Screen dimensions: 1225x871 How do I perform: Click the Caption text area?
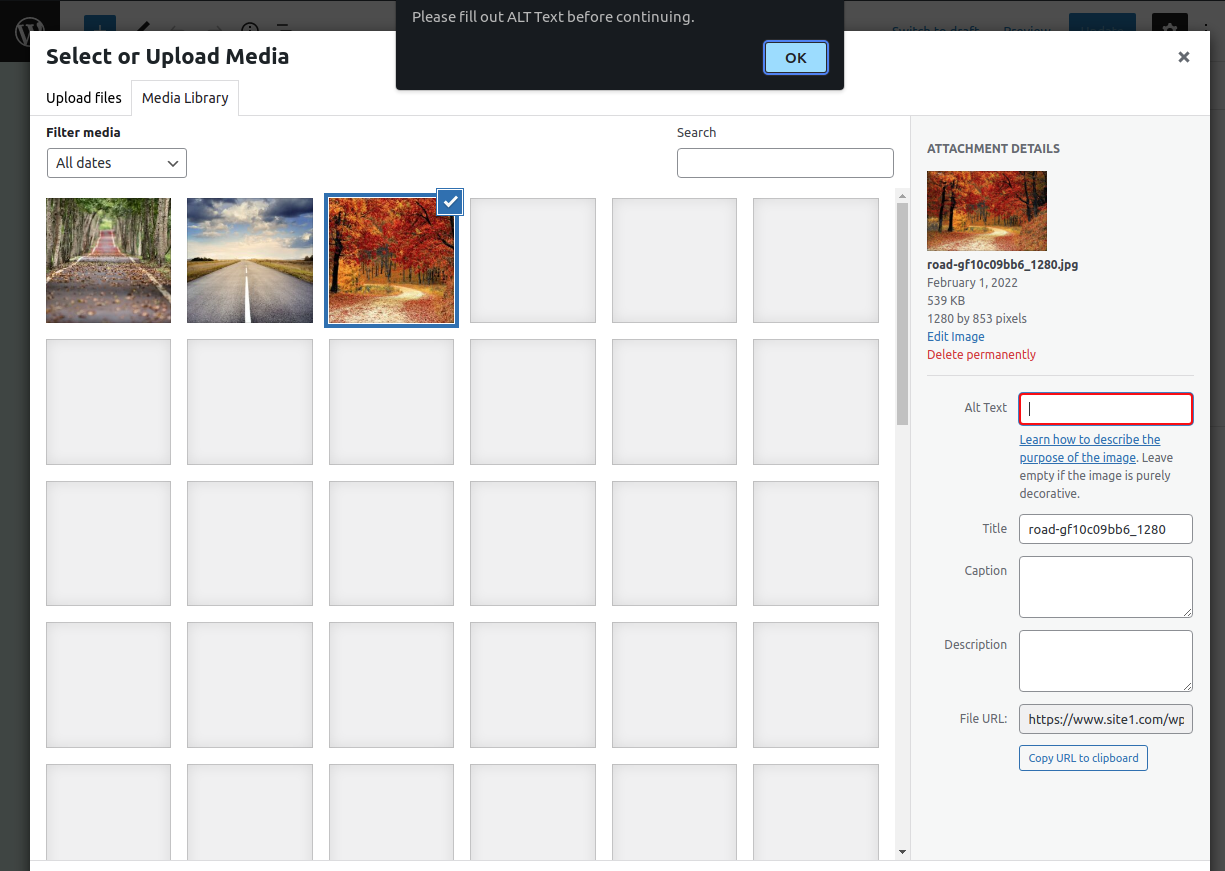coord(1106,587)
